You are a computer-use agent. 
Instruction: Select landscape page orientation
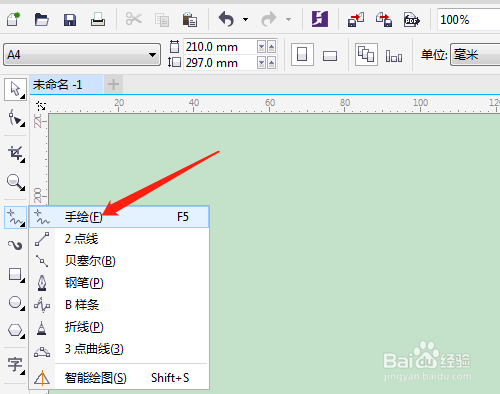pyautogui.click(x=330, y=55)
